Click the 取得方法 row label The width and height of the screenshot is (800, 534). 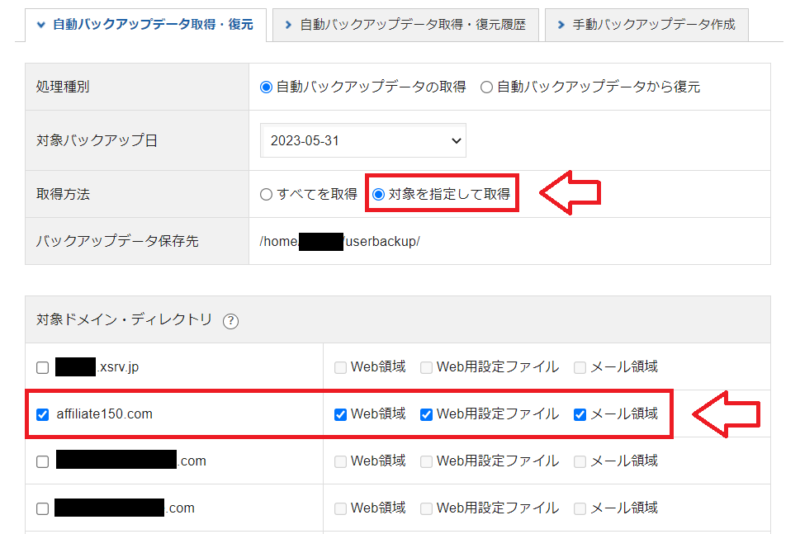click(63, 194)
